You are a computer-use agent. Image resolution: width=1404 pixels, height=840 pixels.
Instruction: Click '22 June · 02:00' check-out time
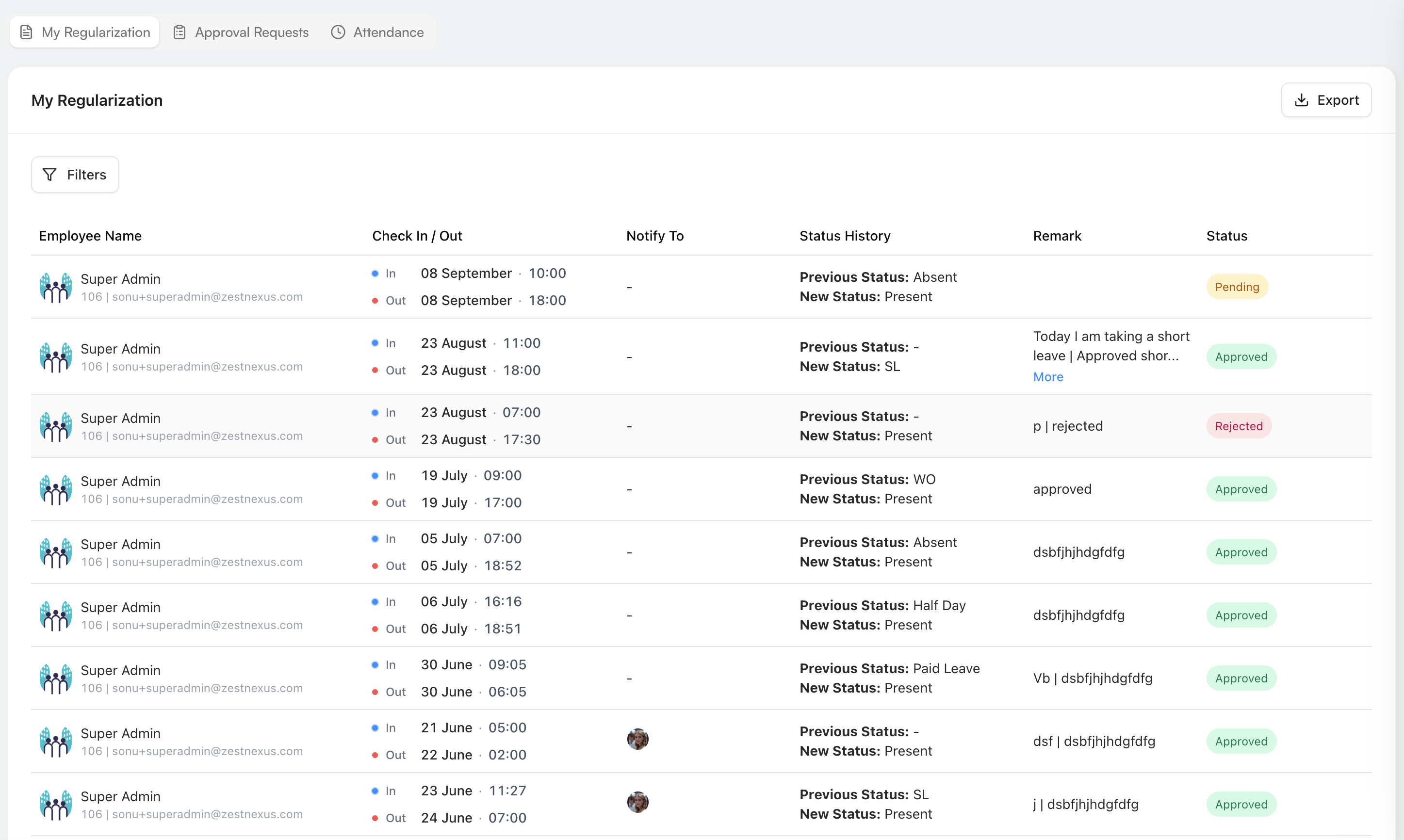473,755
